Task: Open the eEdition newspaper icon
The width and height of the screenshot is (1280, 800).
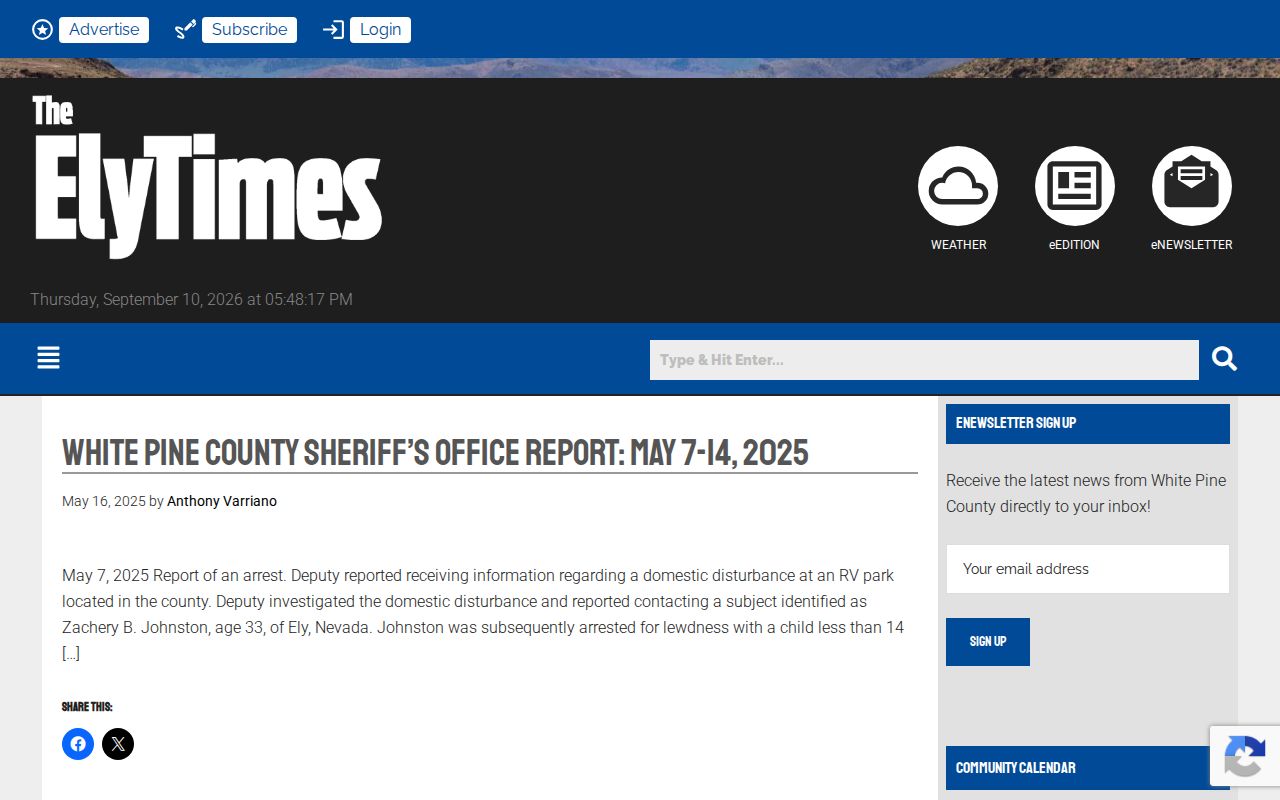Action: pos(1075,186)
